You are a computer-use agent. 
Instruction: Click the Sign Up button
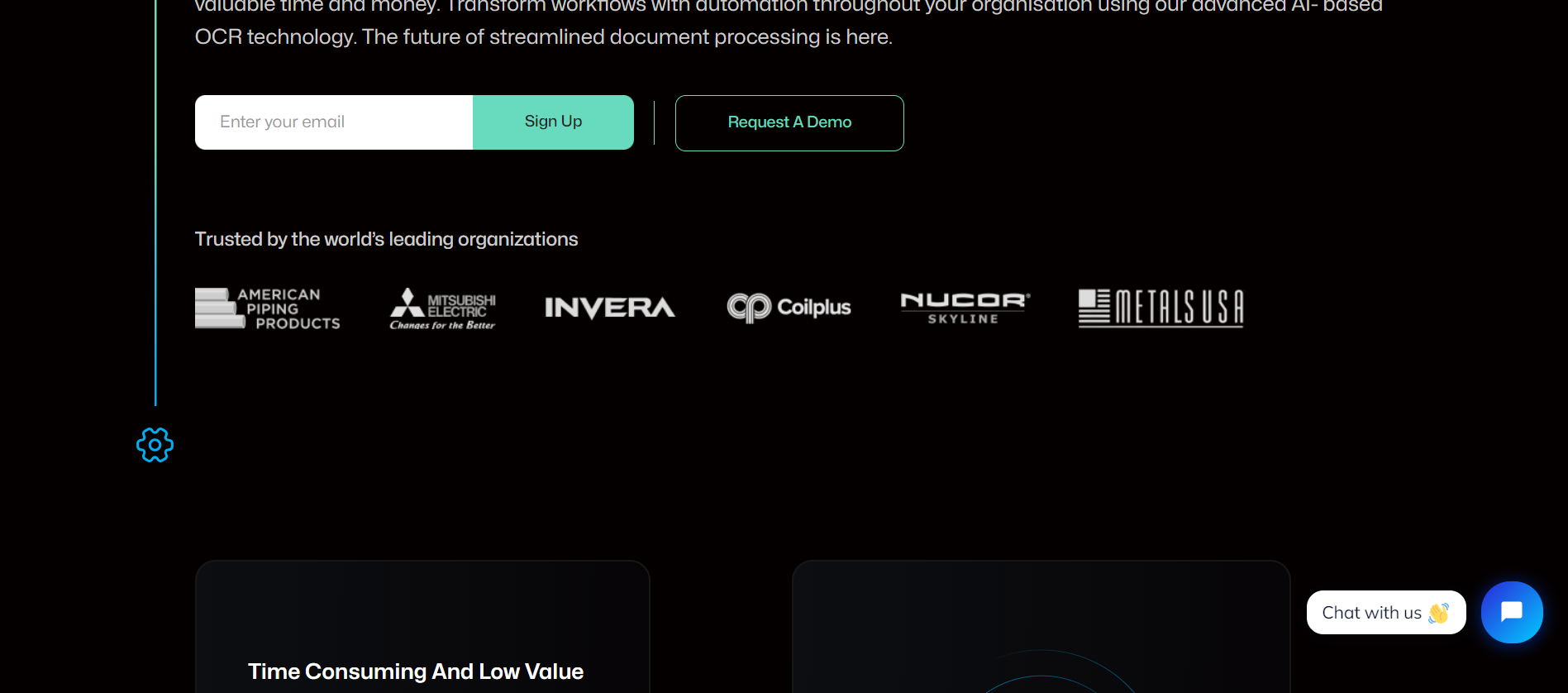553,122
